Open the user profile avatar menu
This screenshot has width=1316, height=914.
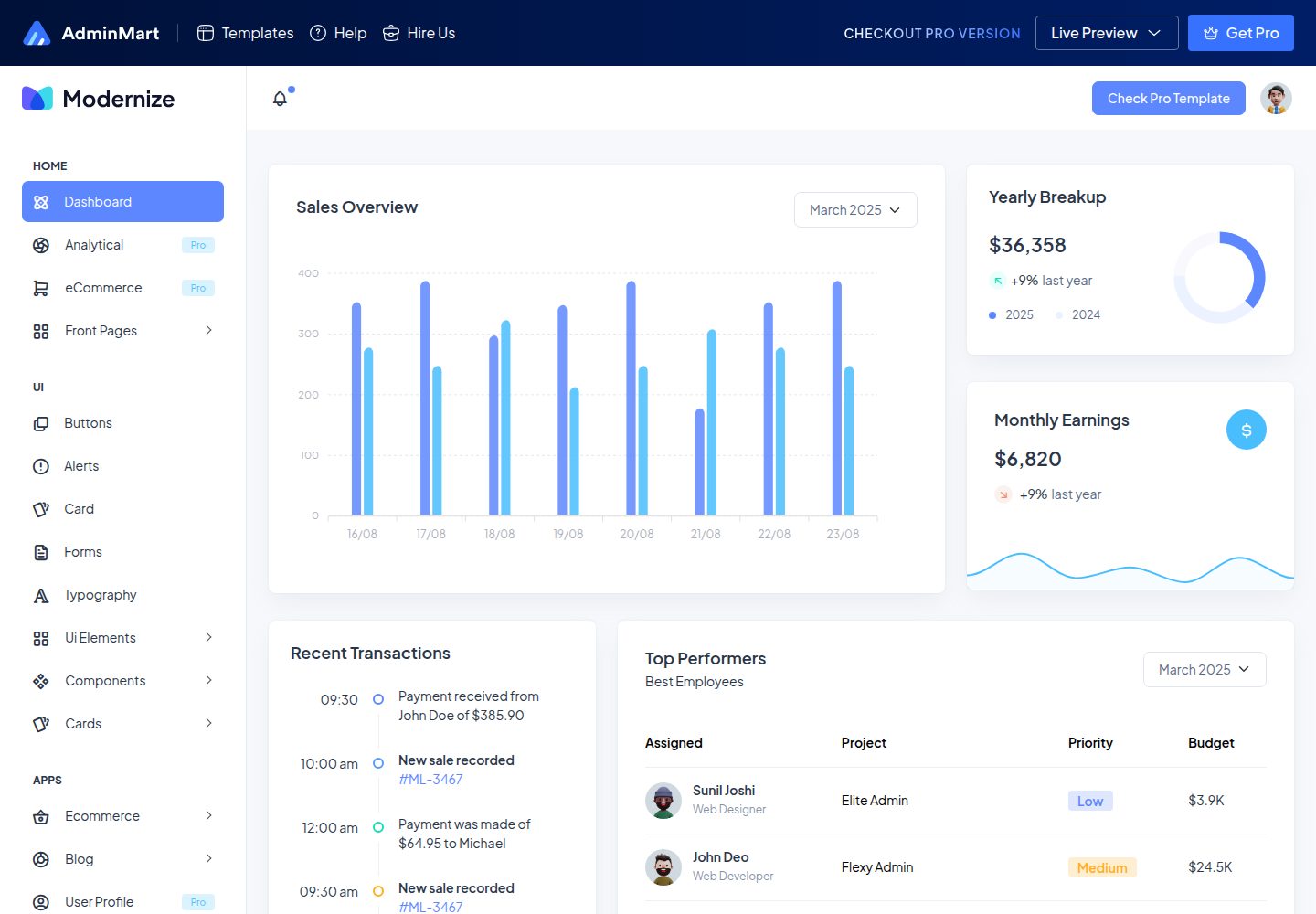[x=1276, y=99]
